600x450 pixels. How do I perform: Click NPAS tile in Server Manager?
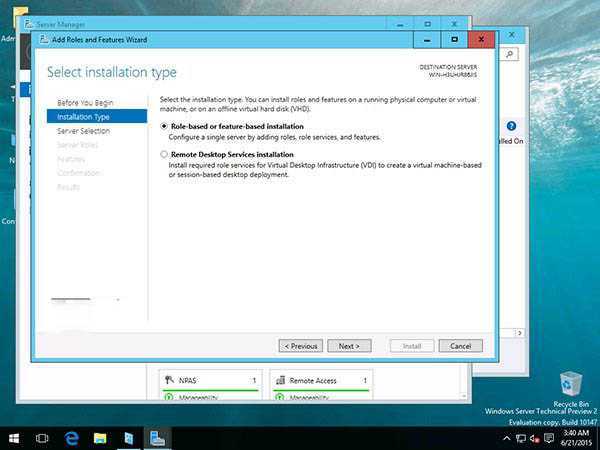coord(211,385)
